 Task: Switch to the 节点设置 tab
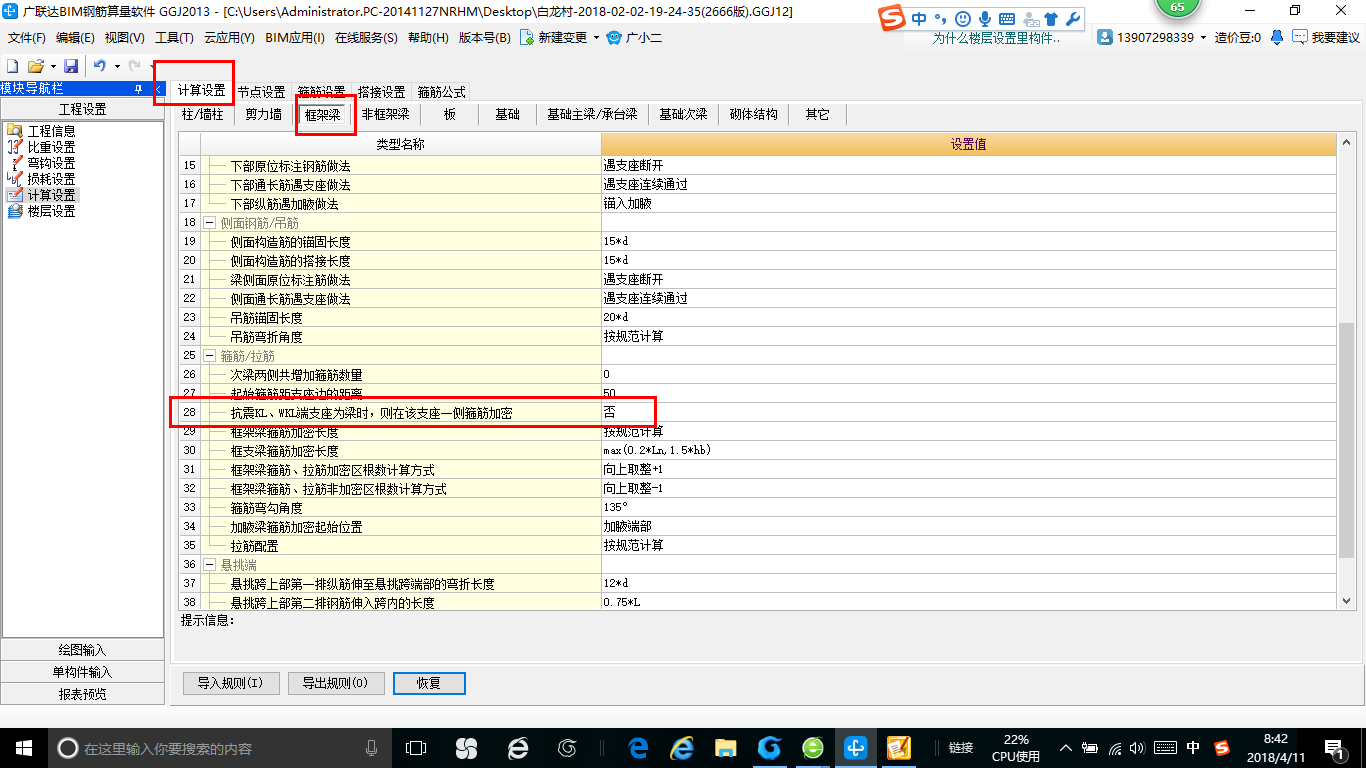click(261, 92)
